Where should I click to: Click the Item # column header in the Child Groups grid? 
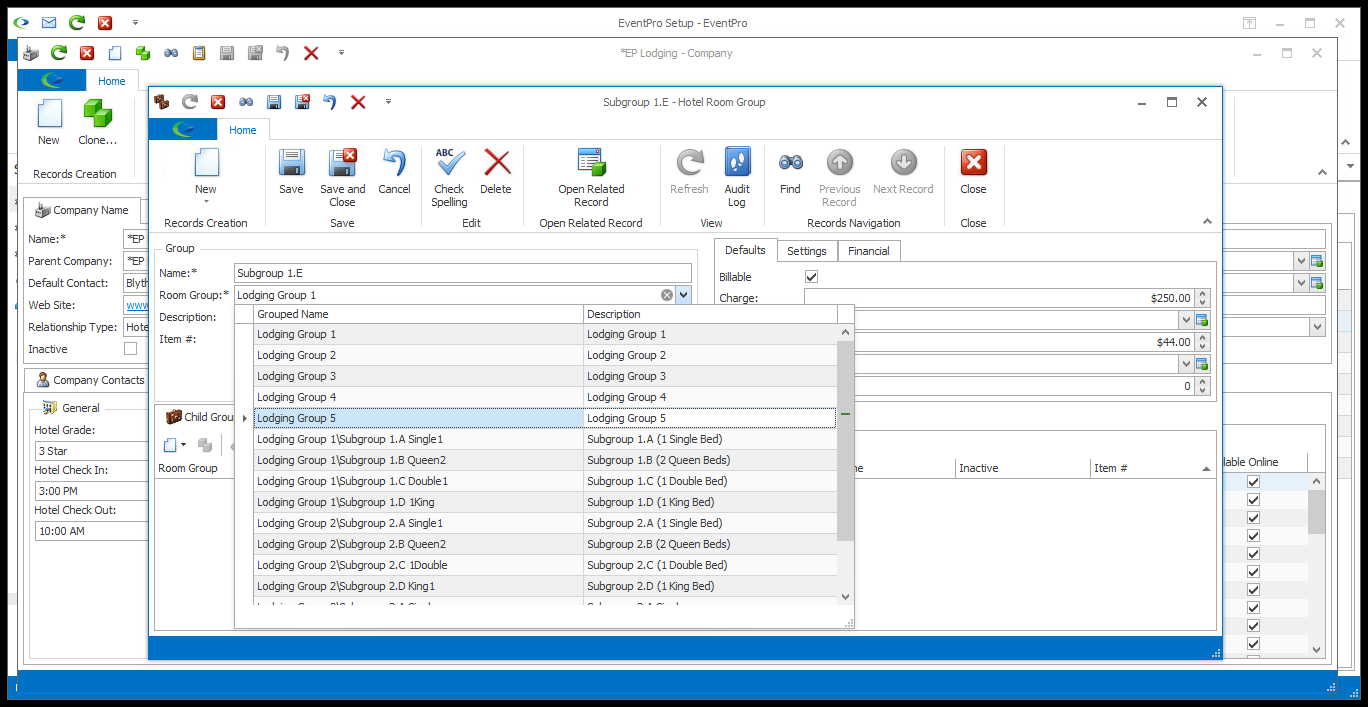tap(1152, 468)
